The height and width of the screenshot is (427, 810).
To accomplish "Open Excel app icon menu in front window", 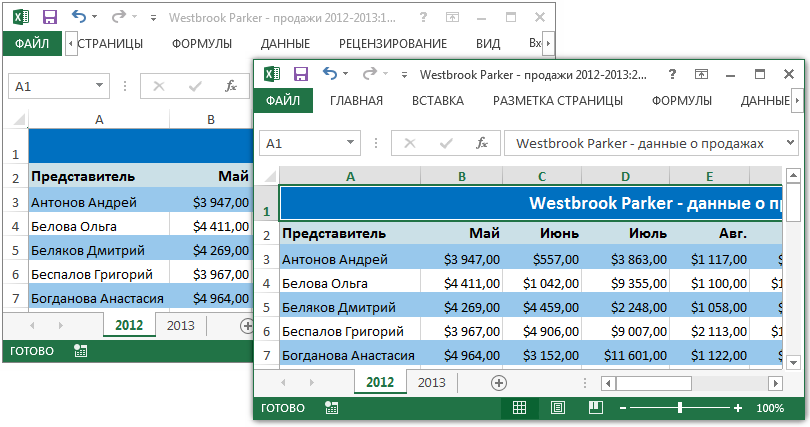I will tap(272, 74).
